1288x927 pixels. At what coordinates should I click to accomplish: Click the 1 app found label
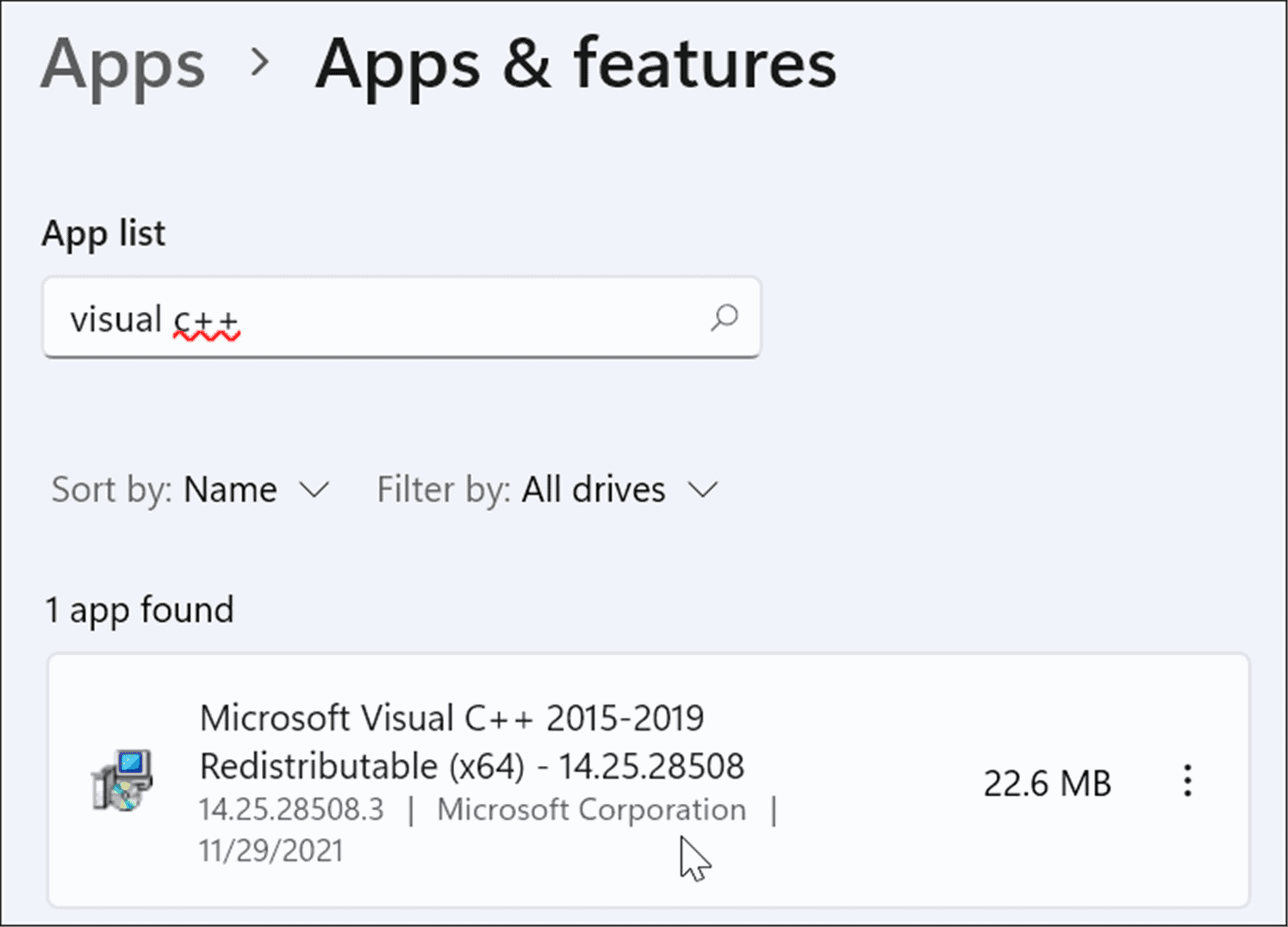(x=140, y=609)
